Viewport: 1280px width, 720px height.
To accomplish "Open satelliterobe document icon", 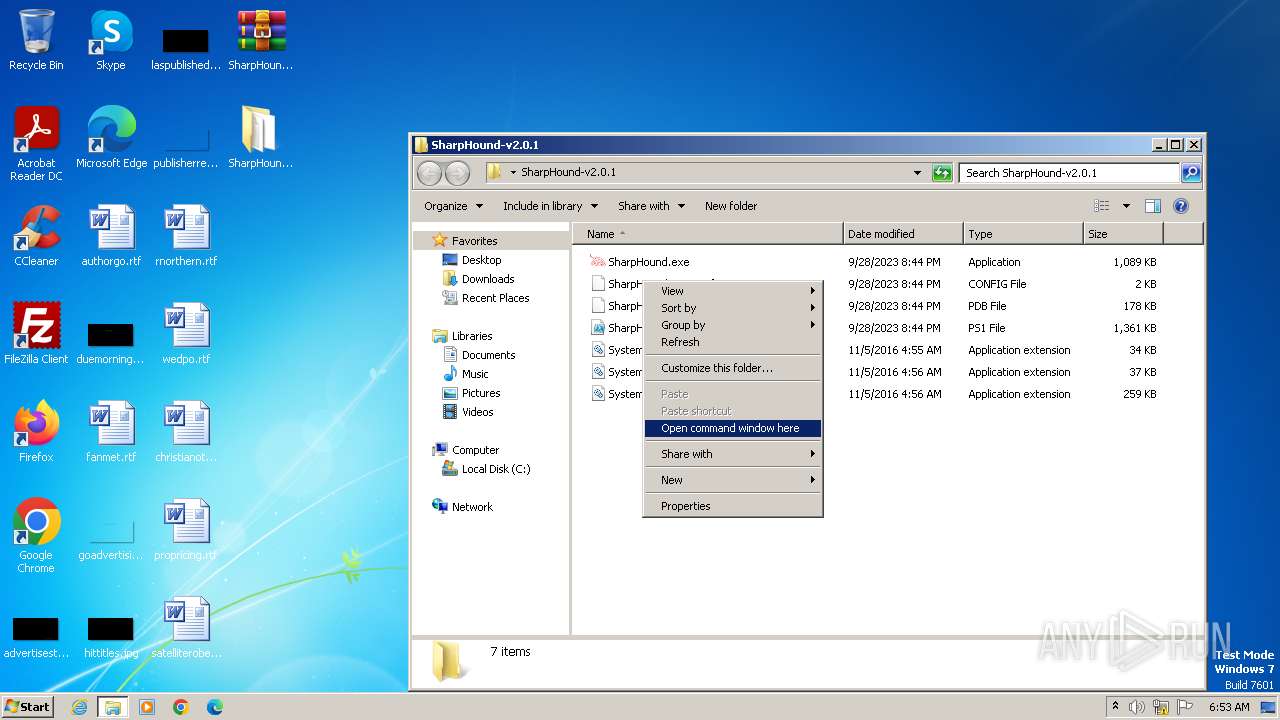I will point(186,628).
